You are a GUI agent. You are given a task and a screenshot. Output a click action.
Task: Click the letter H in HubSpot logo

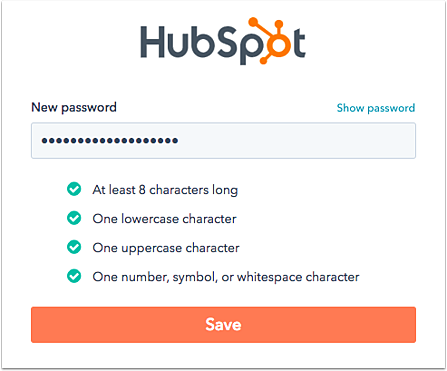[153, 42]
